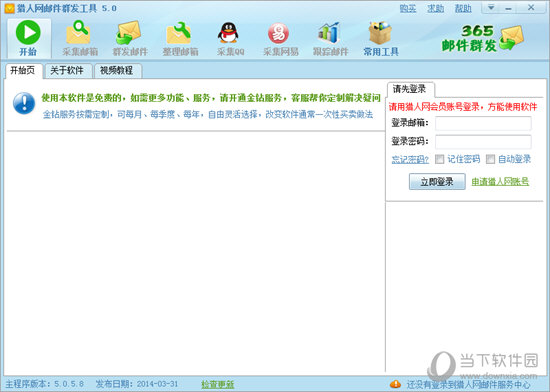Viewport: 550px width, 392px height.
Task: Click the 主程序版本 5.0.5.8 status text
Action: 45,384
